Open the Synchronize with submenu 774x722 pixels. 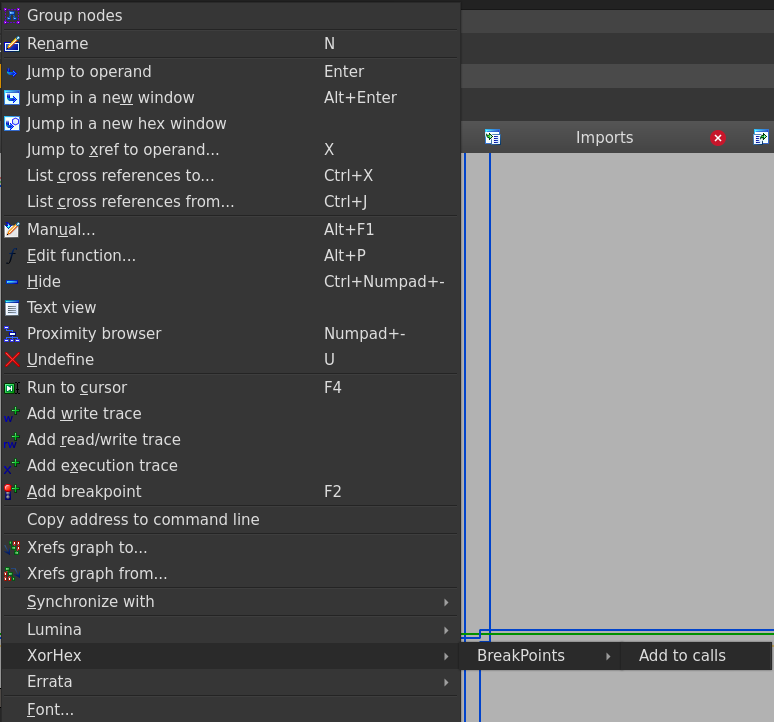230,602
